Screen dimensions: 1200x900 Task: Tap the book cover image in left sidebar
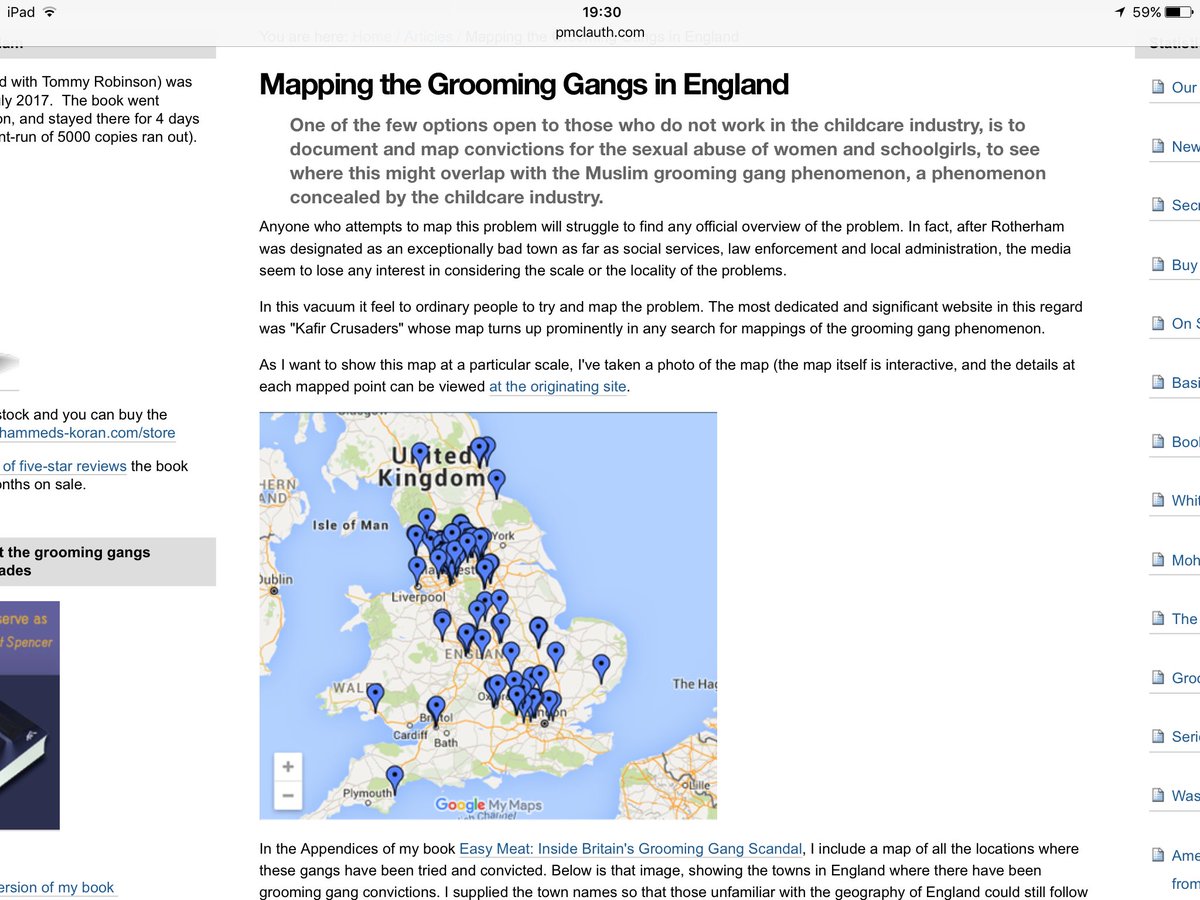30,715
